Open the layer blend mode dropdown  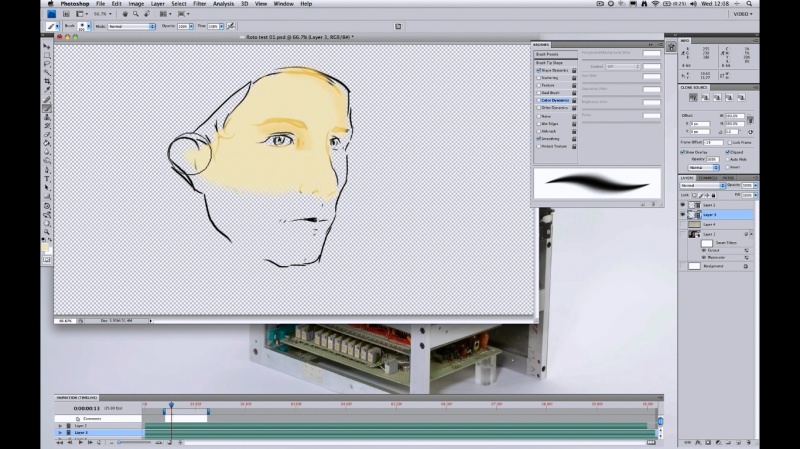(702, 186)
